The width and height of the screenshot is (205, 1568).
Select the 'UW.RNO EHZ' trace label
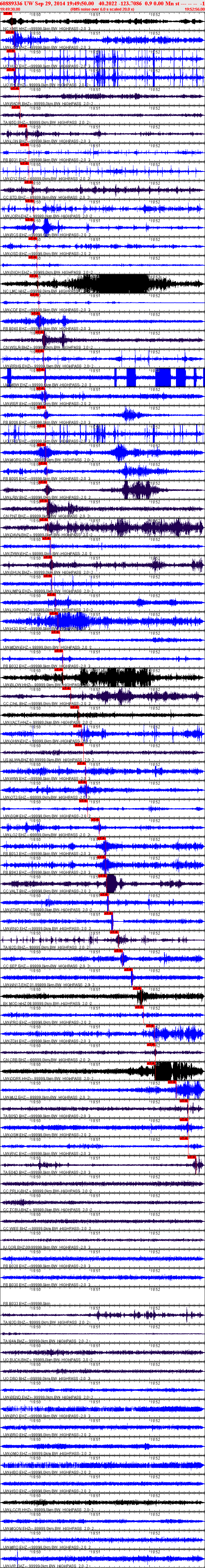[x=15, y=929]
